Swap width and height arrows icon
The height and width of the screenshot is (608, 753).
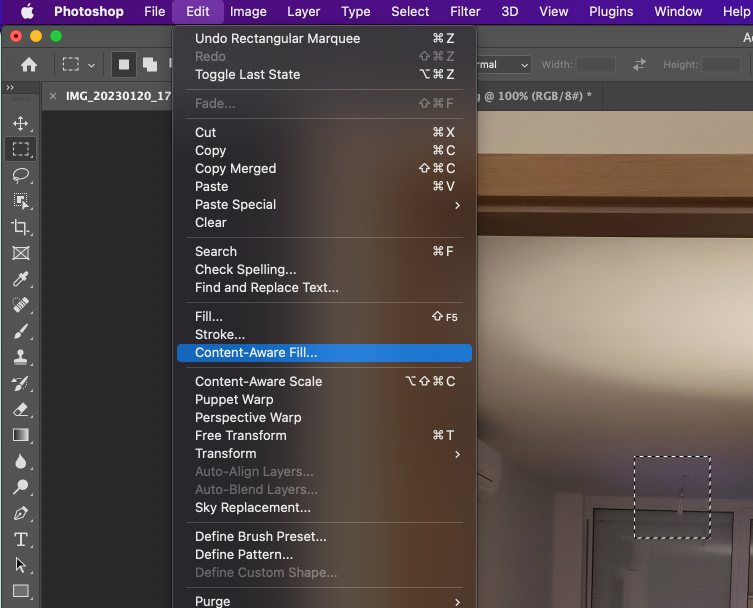tap(639, 64)
